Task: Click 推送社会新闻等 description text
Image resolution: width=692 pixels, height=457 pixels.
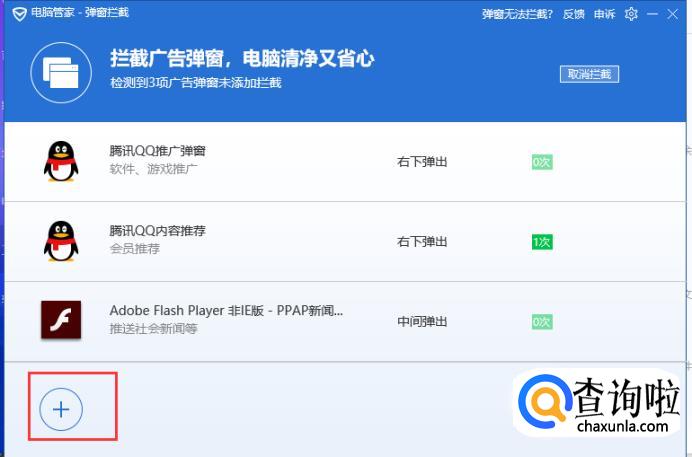Action: click(x=153, y=329)
